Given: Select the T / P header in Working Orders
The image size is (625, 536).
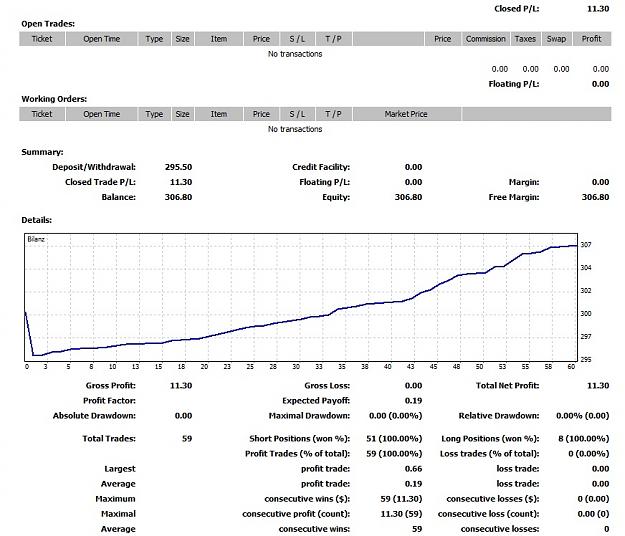Looking at the screenshot, I should [x=333, y=114].
